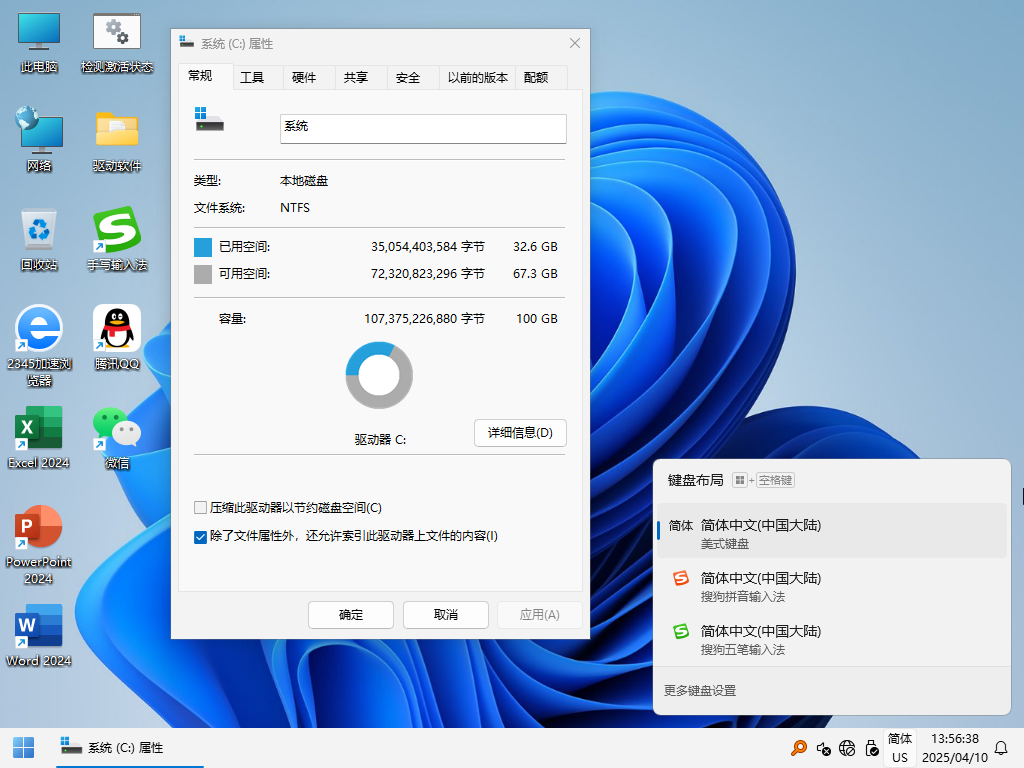
Task: Open the PowerPoint 2024 shortcut
Action: [39, 545]
